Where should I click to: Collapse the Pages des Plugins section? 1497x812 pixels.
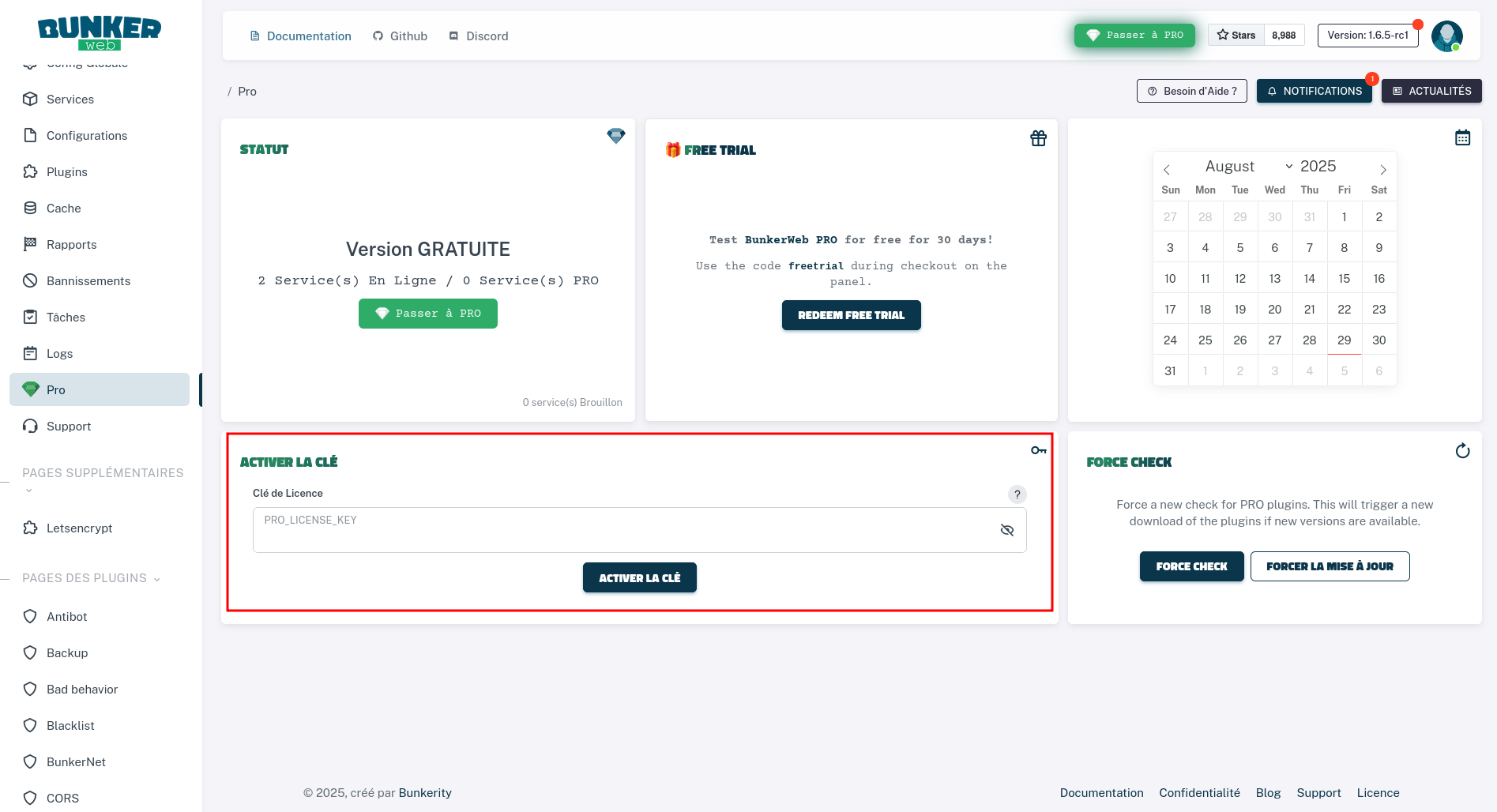[x=156, y=579]
